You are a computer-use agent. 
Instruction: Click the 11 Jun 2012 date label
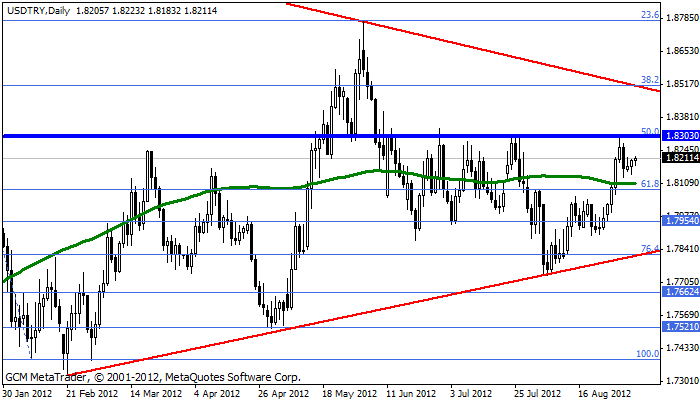click(411, 394)
